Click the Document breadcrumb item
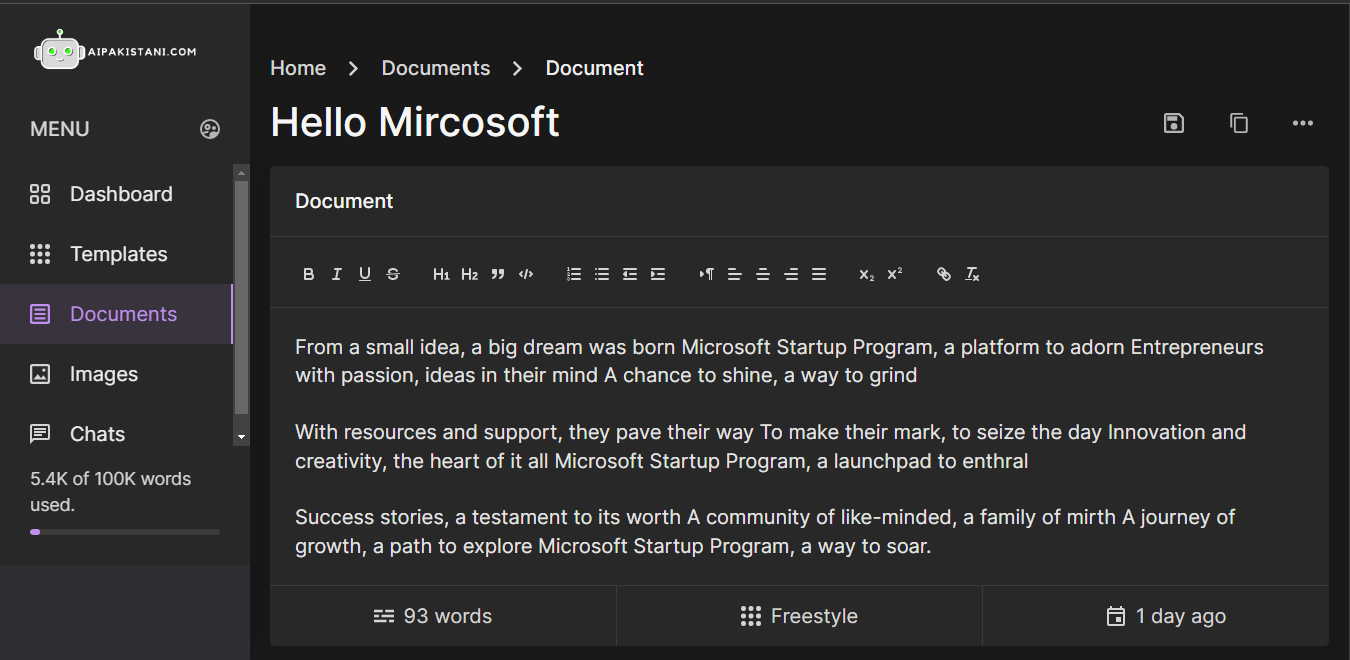 click(595, 68)
